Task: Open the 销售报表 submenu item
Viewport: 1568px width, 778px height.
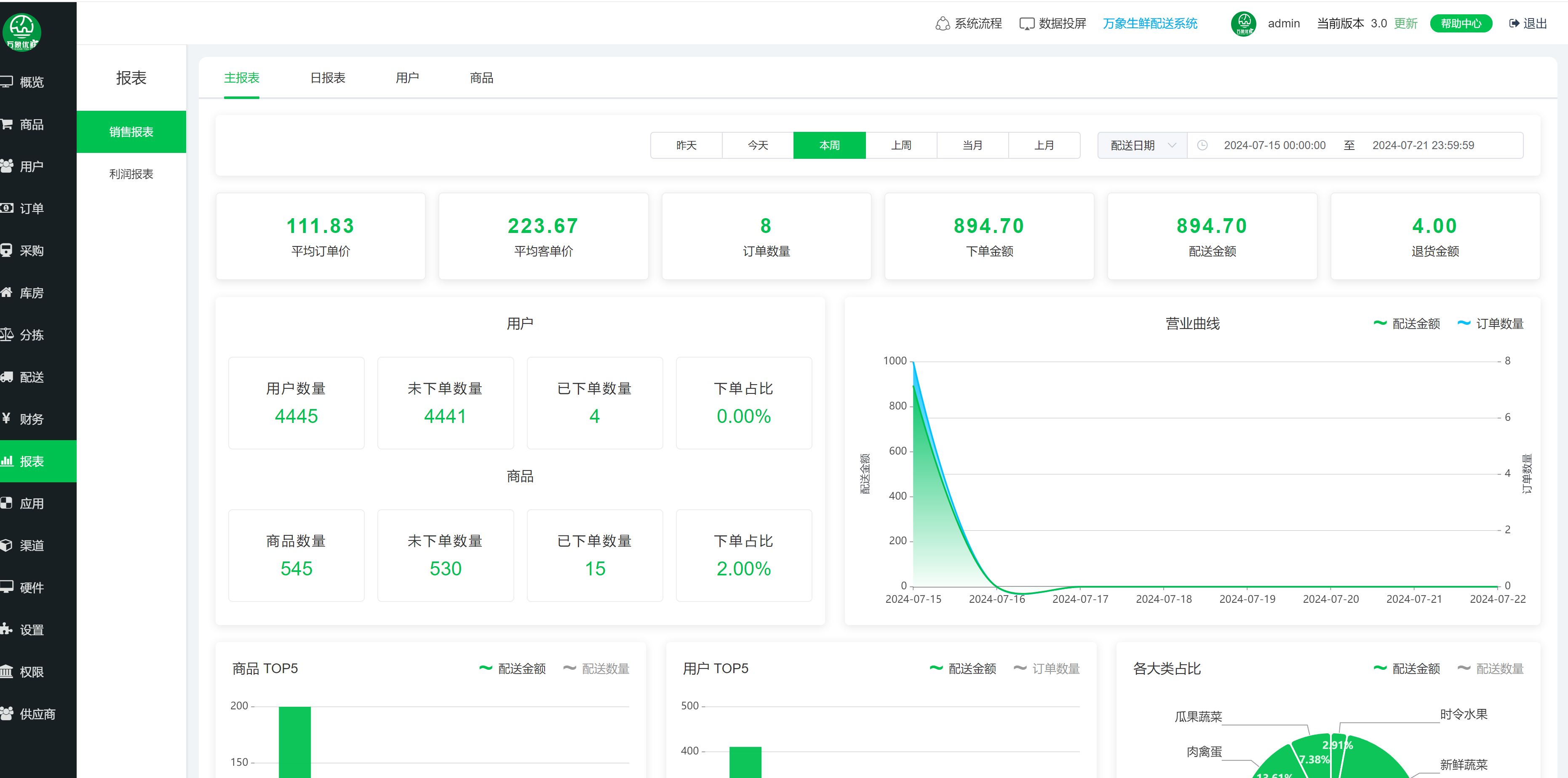Action: tap(131, 132)
